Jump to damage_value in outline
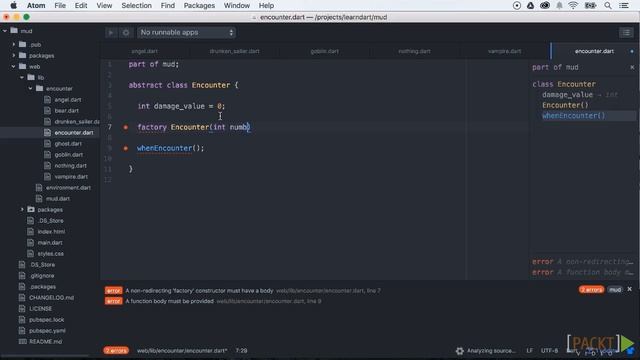Screen dimensions: 640x360 (567, 95)
